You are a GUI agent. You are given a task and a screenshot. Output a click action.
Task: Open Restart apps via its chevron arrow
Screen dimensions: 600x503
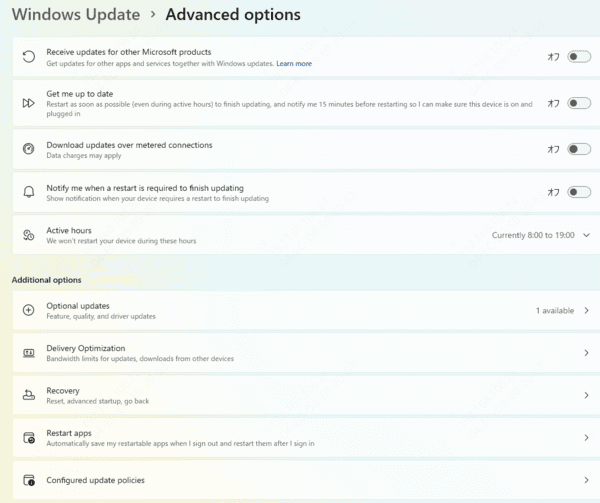[586, 438]
